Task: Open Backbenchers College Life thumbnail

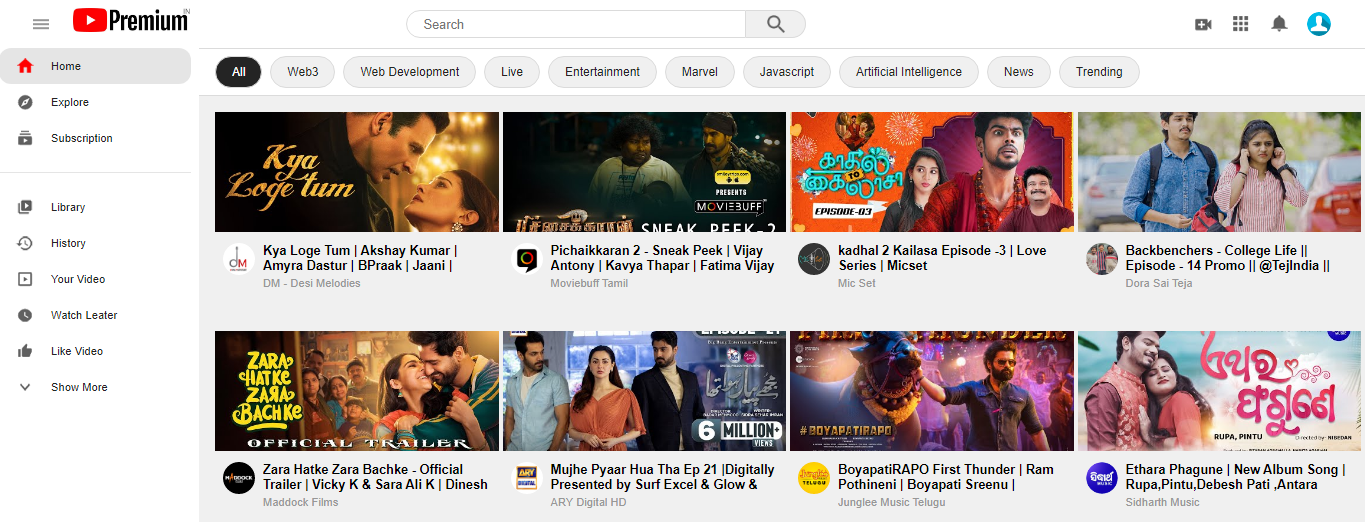Action: point(1220,172)
